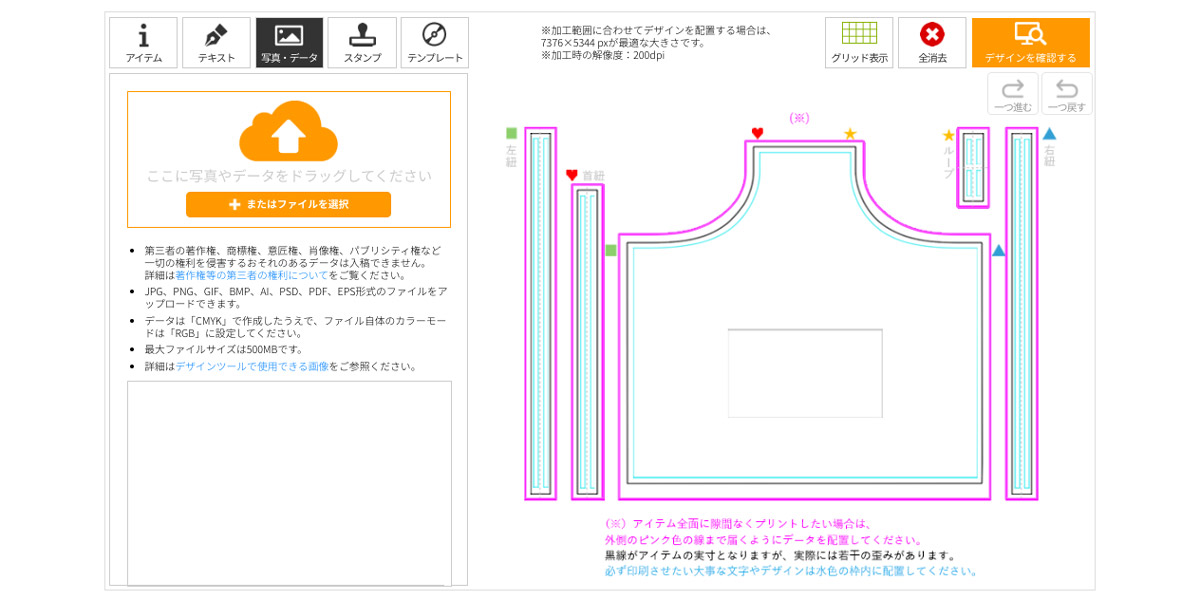Click the green square marker on apron side
The width and height of the screenshot is (1200, 600).
click(x=611, y=250)
